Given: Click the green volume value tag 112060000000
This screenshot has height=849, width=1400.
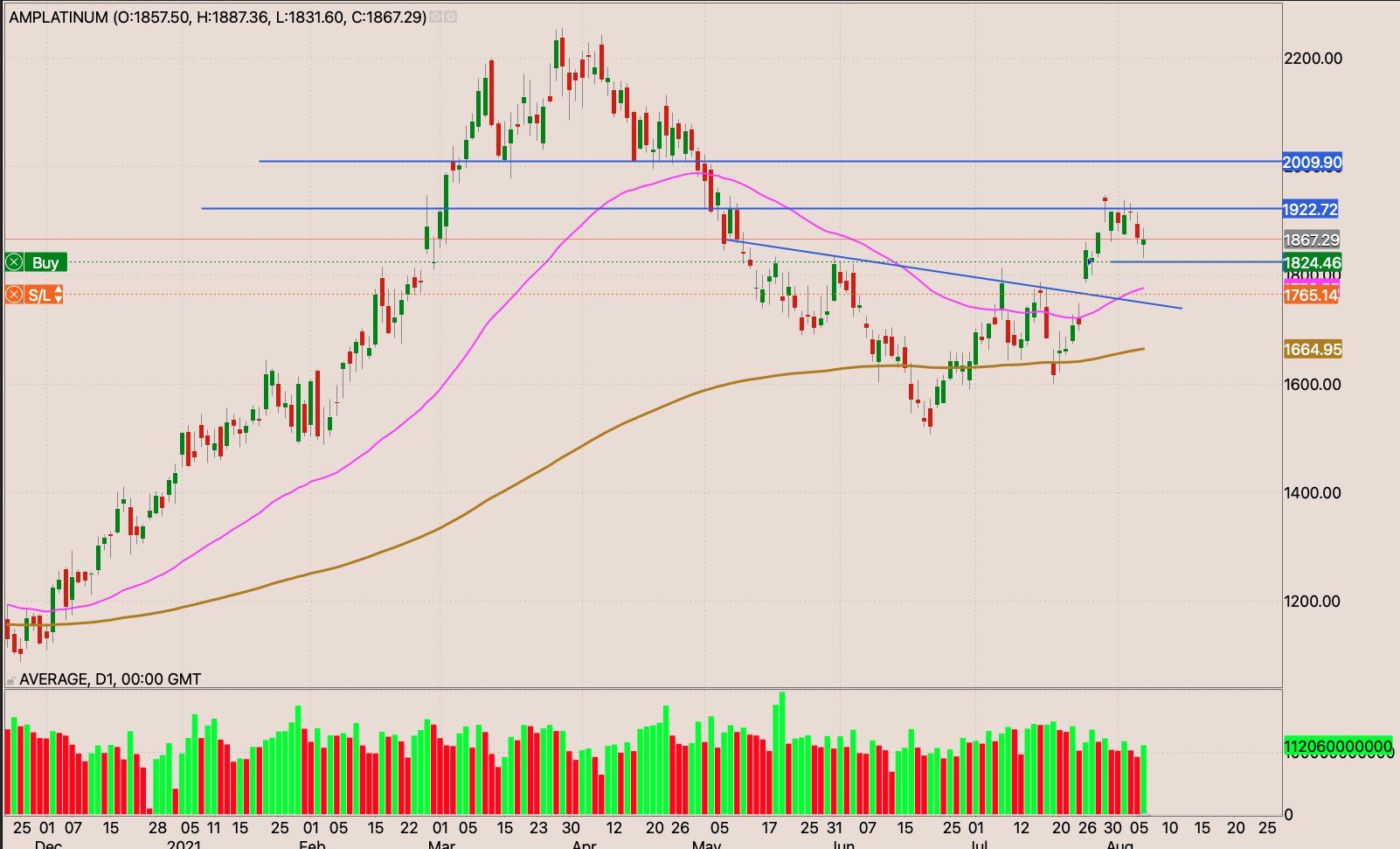Looking at the screenshot, I should coord(1337,747).
